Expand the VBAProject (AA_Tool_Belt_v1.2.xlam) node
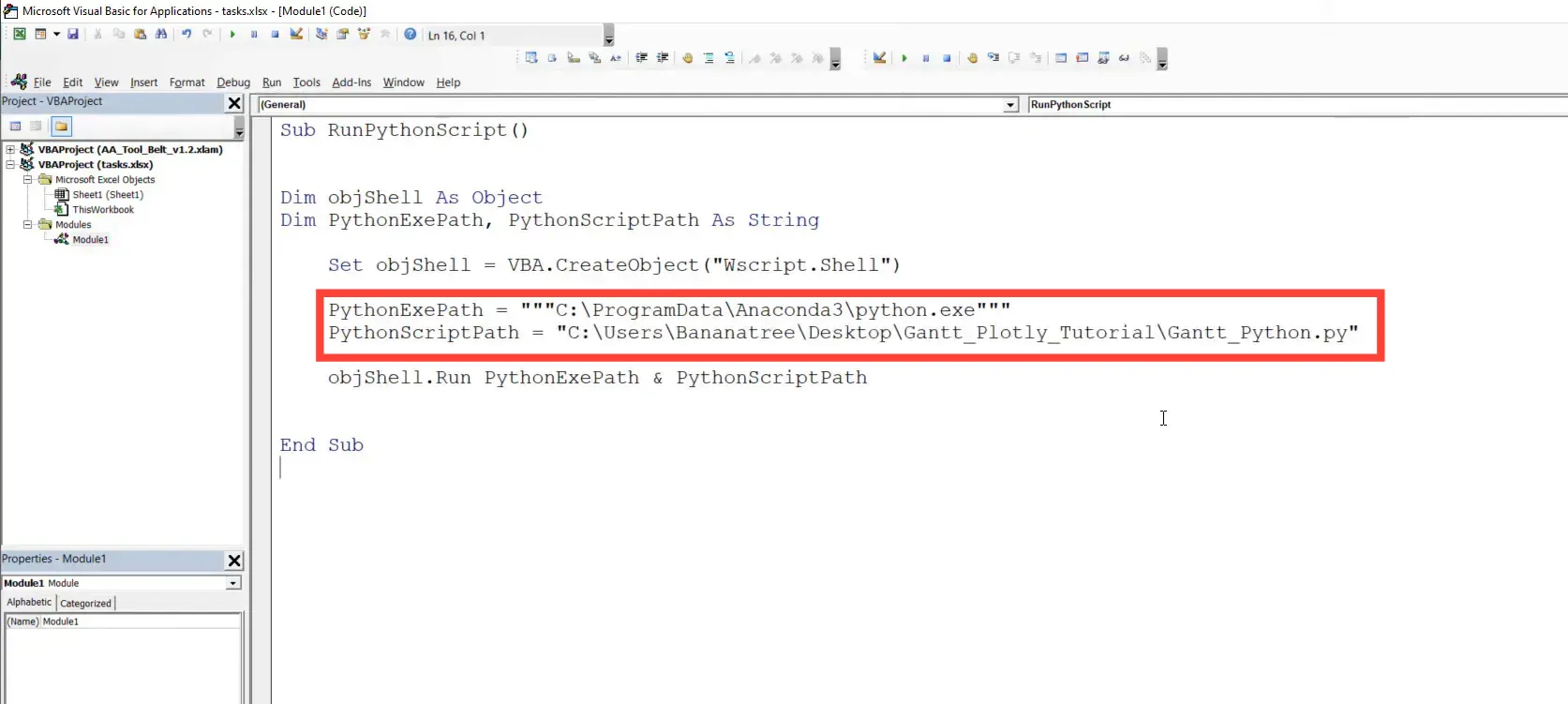 coord(10,149)
